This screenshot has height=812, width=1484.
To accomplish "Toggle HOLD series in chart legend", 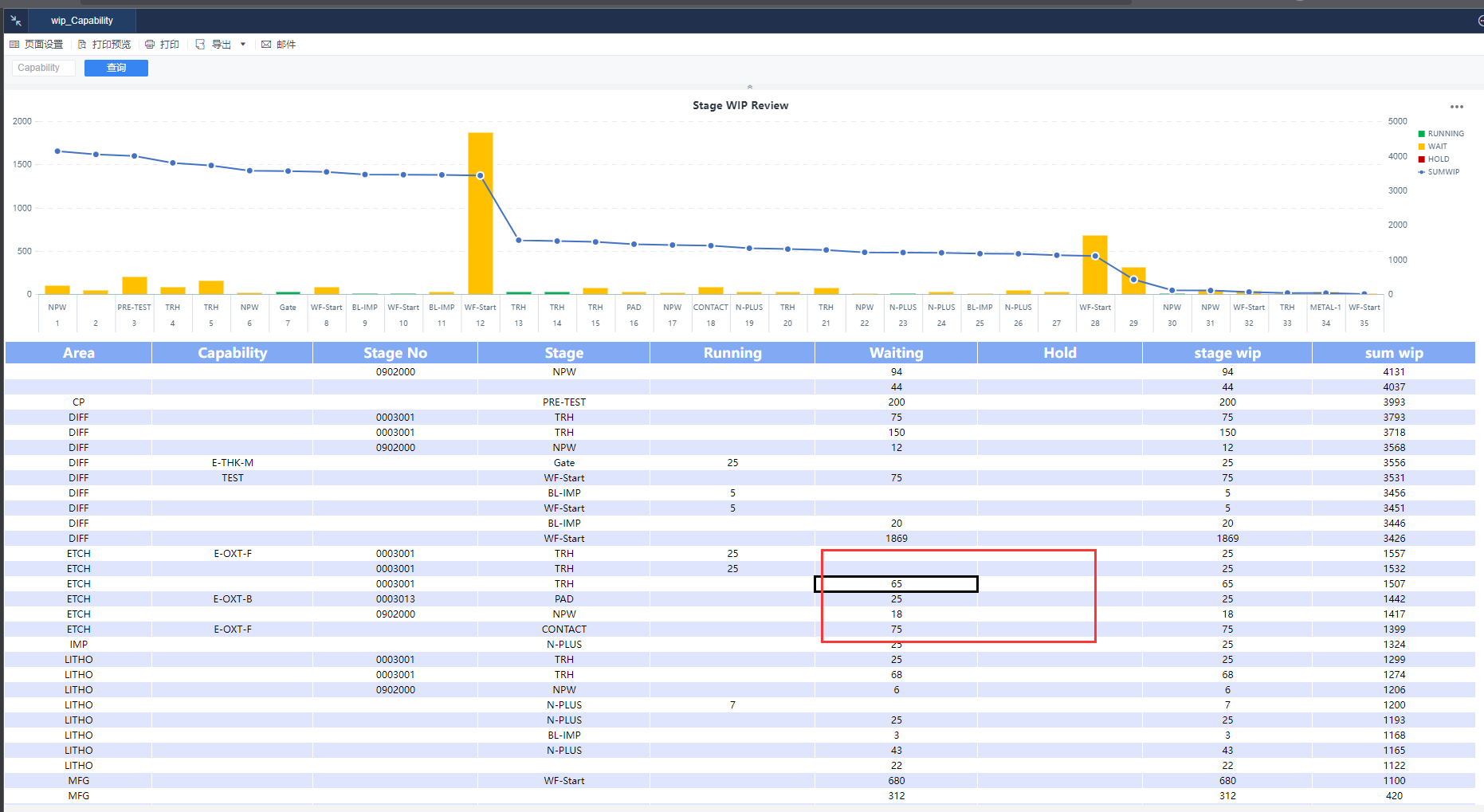I will [1434, 159].
